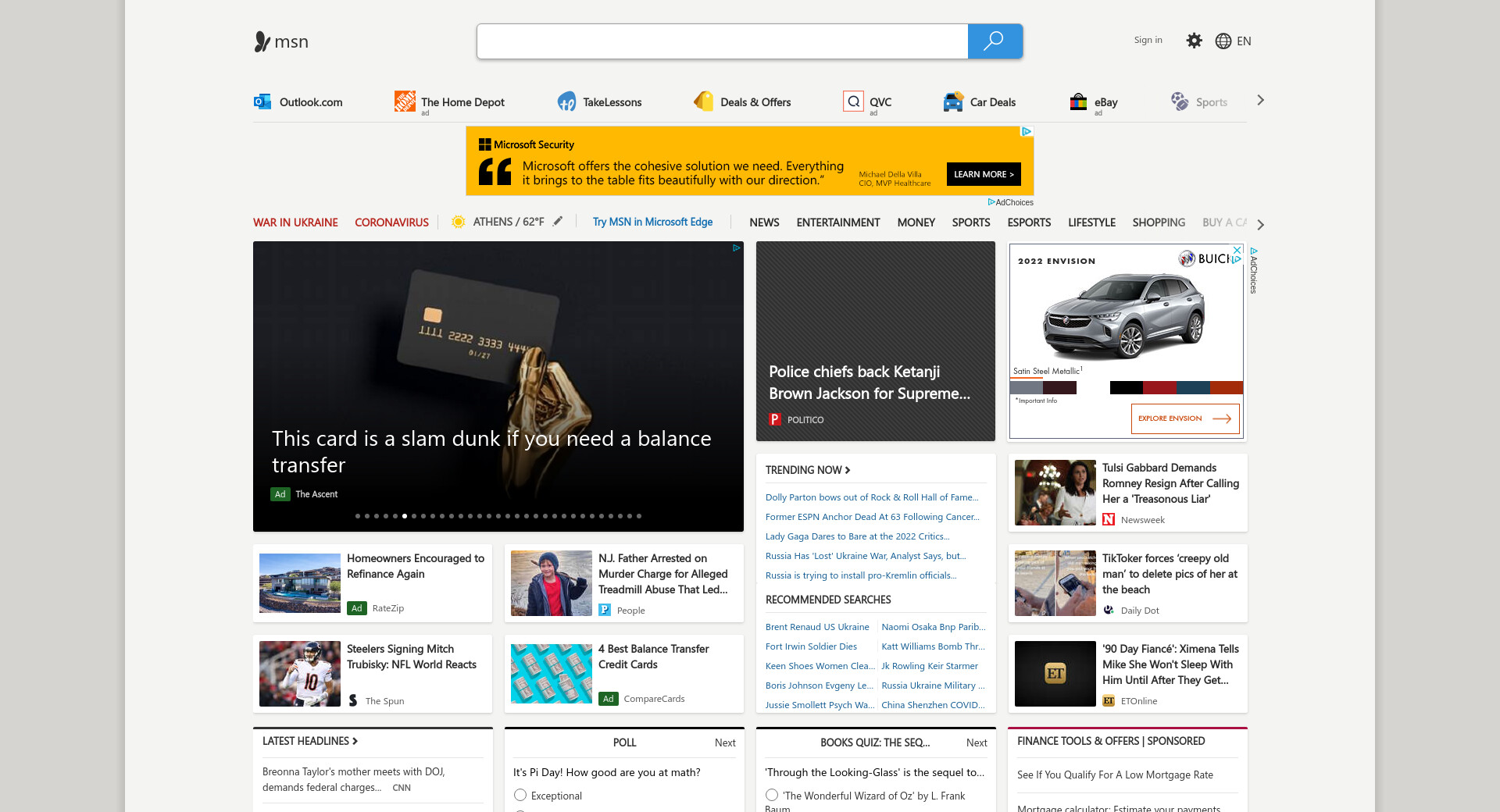The image size is (1500, 812).
Task: Click the Politico source icon
Action: point(775,419)
